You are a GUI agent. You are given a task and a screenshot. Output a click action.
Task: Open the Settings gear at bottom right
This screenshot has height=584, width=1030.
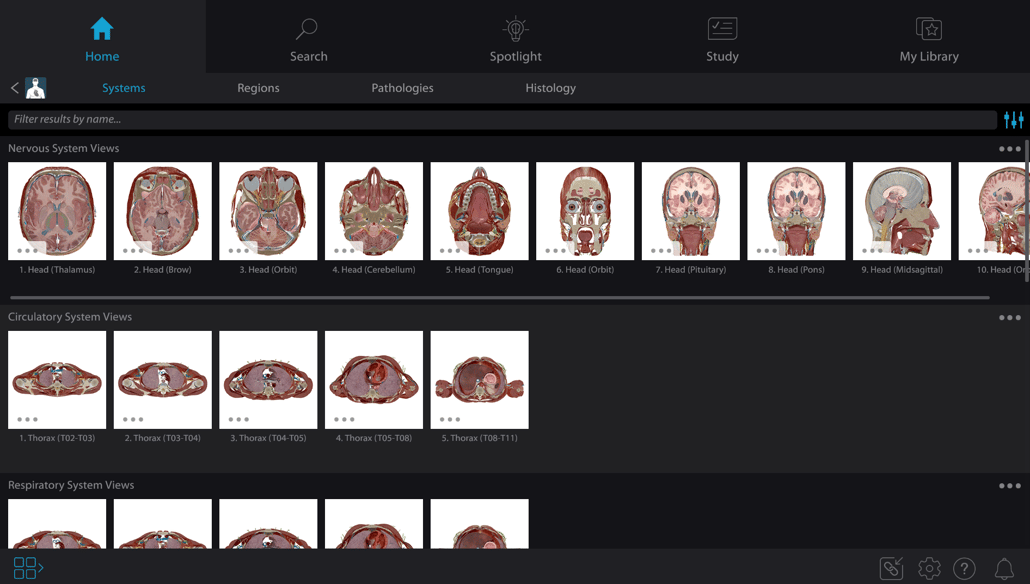(x=928, y=567)
